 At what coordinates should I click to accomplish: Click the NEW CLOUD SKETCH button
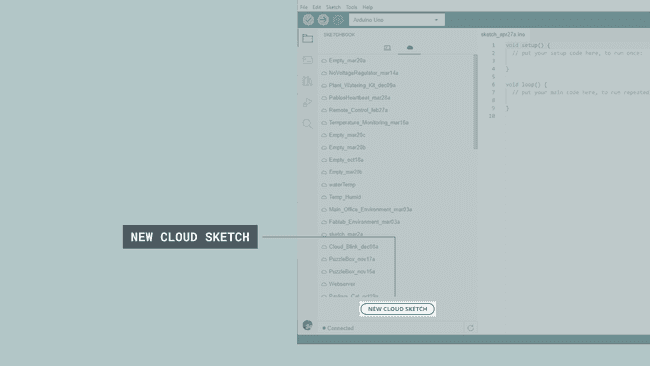pyautogui.click(x=398, y=309)
